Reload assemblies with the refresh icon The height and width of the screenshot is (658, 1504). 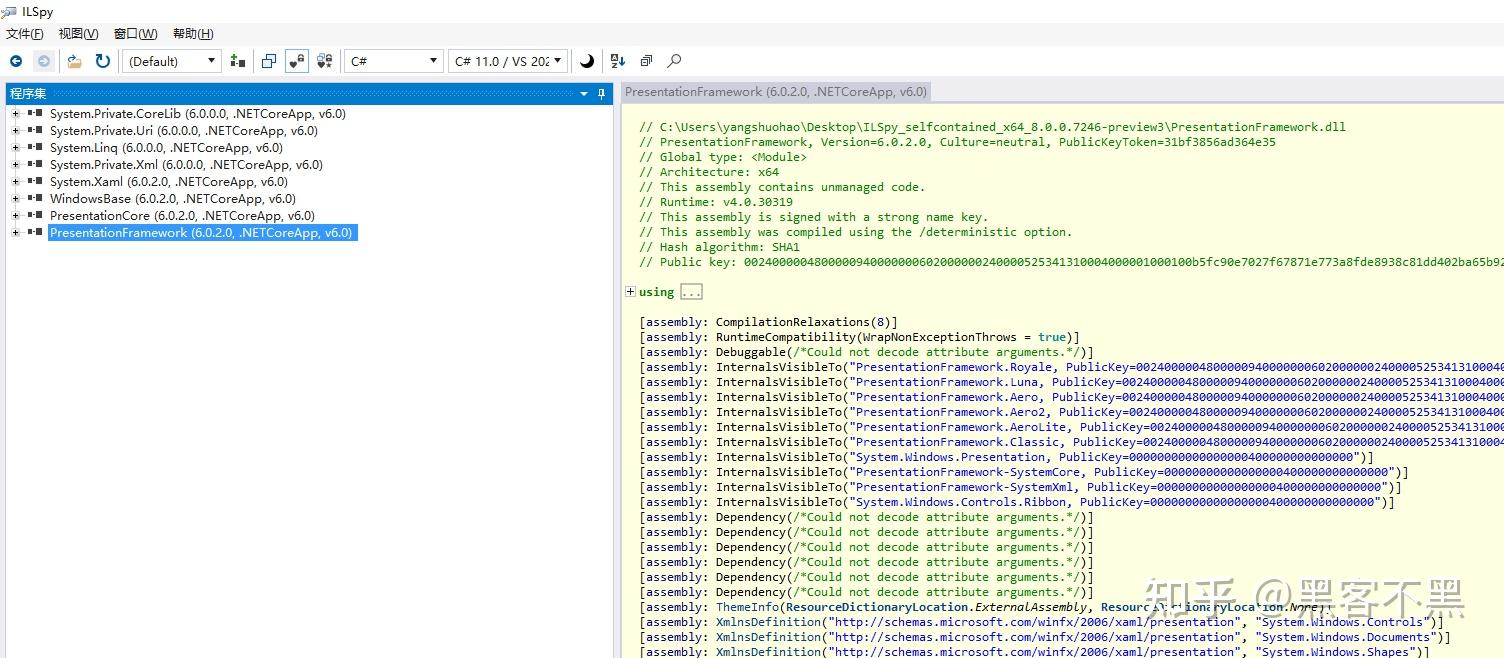pos(102,61)
